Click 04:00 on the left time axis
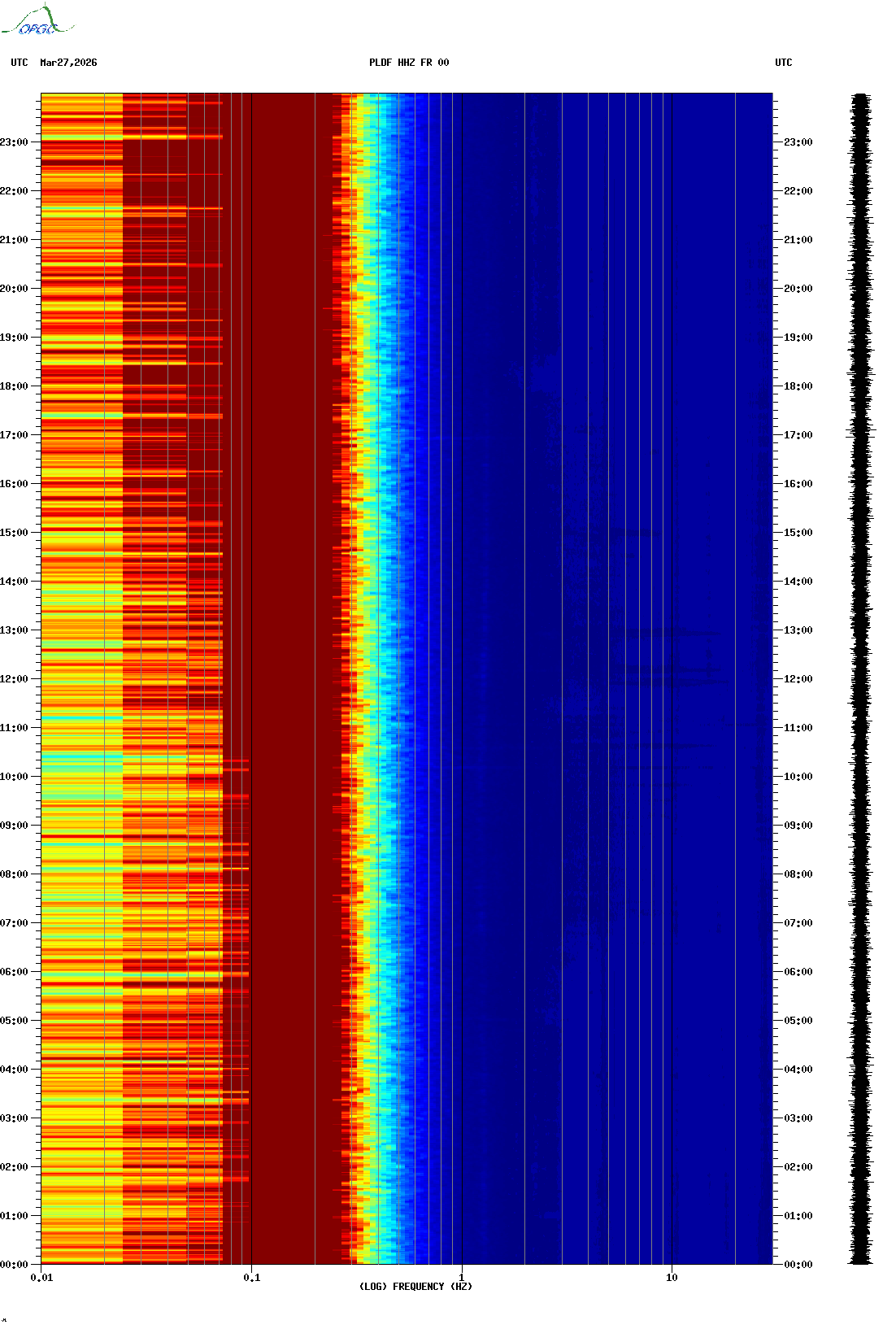 pos(14,1070)
